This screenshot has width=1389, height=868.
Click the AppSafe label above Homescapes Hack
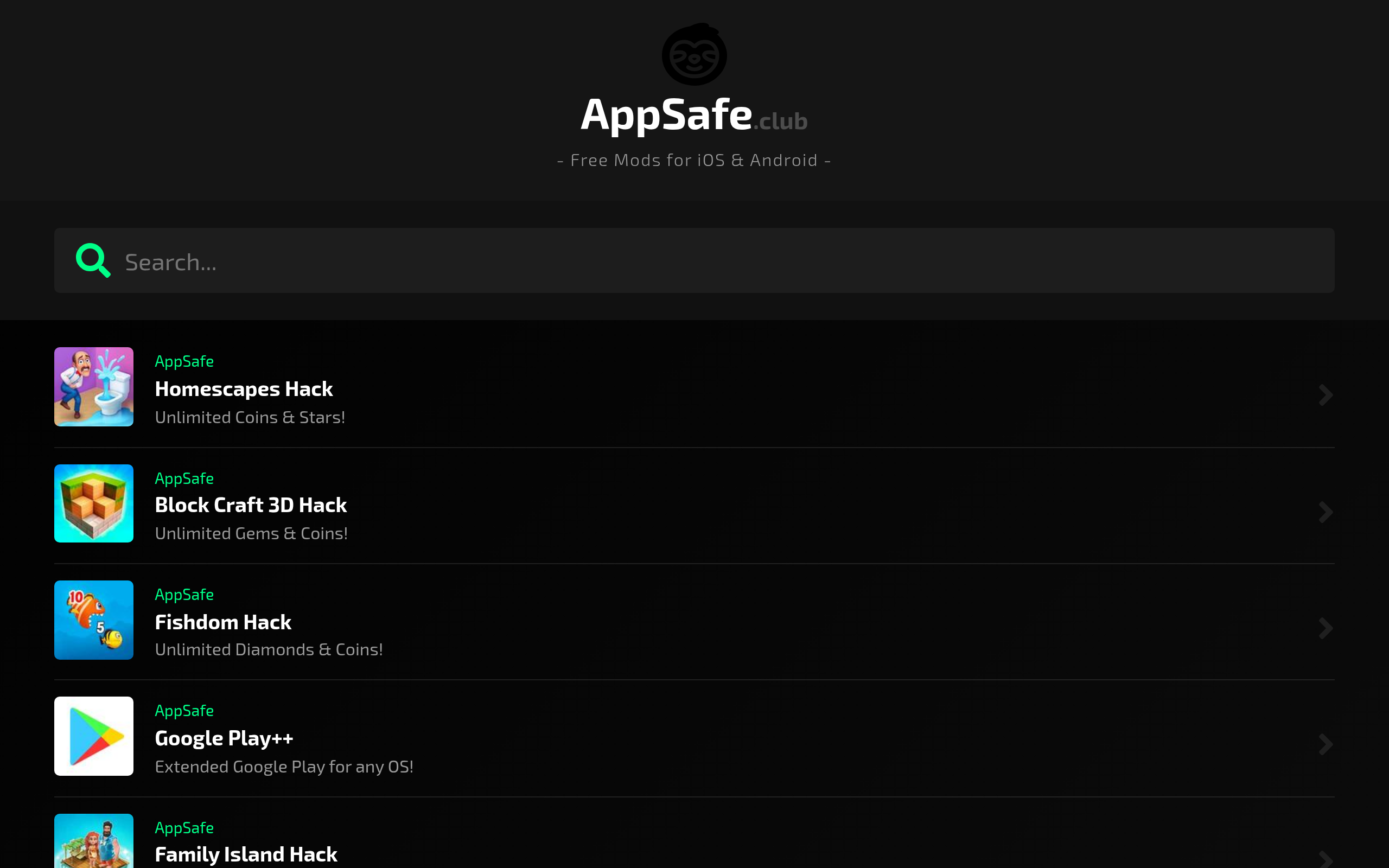pos(184,361)
